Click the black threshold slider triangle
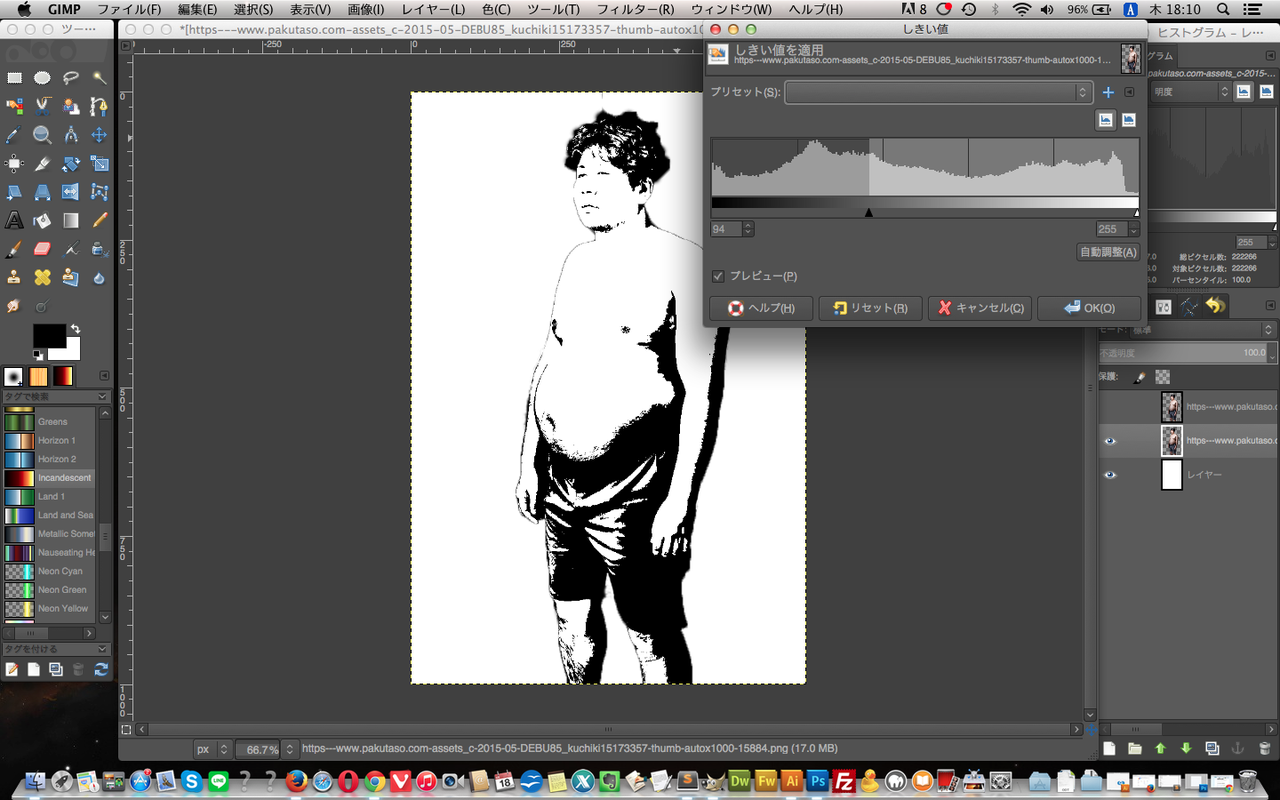This screenshot has width=1280, height=800. coord(869,213)
